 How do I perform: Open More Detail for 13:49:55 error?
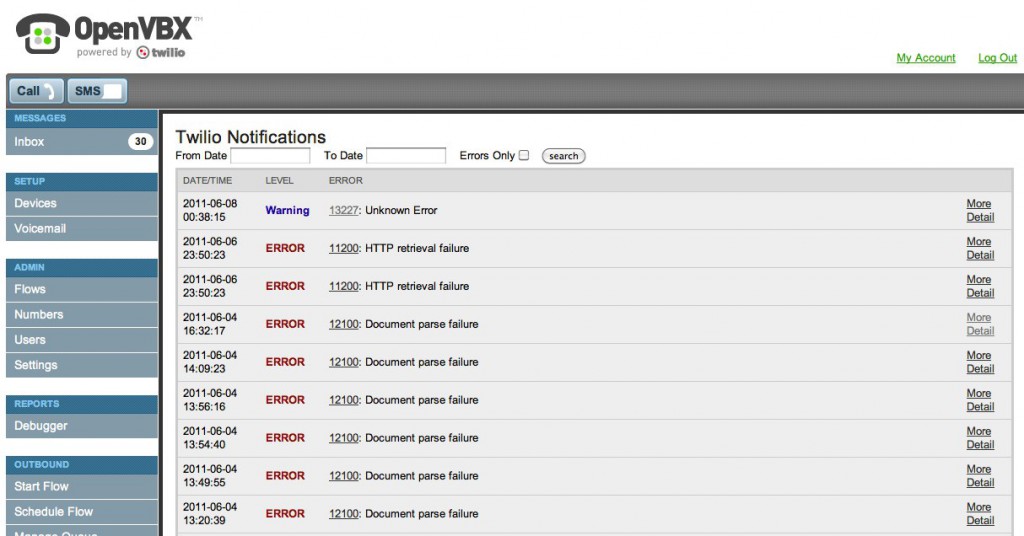tap(980, 475)
